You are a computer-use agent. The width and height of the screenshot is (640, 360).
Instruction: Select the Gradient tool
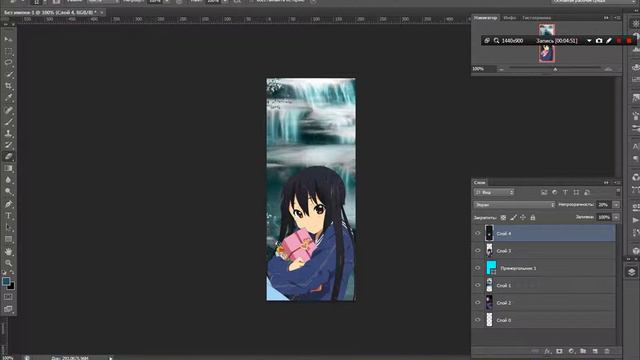click(8, 168)
